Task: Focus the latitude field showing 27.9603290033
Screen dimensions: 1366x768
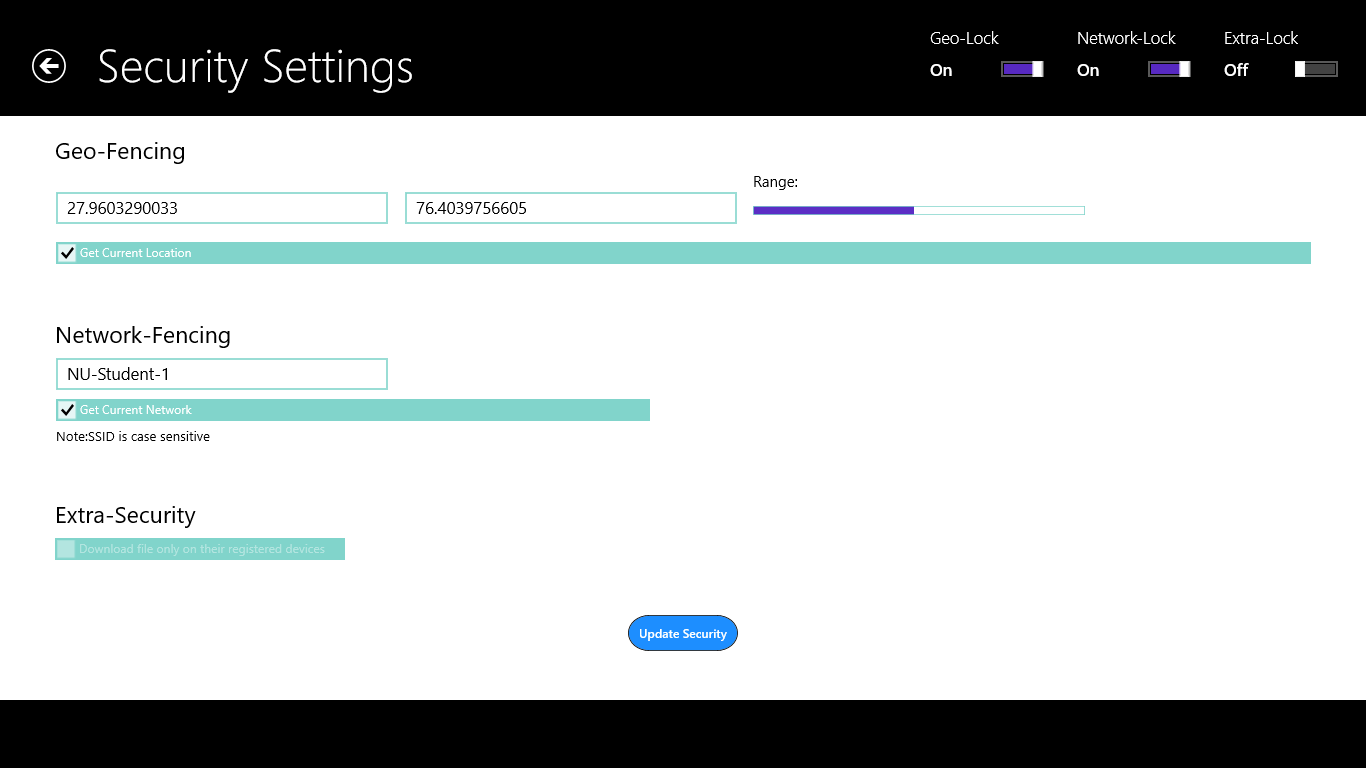Action: (222, 208)
